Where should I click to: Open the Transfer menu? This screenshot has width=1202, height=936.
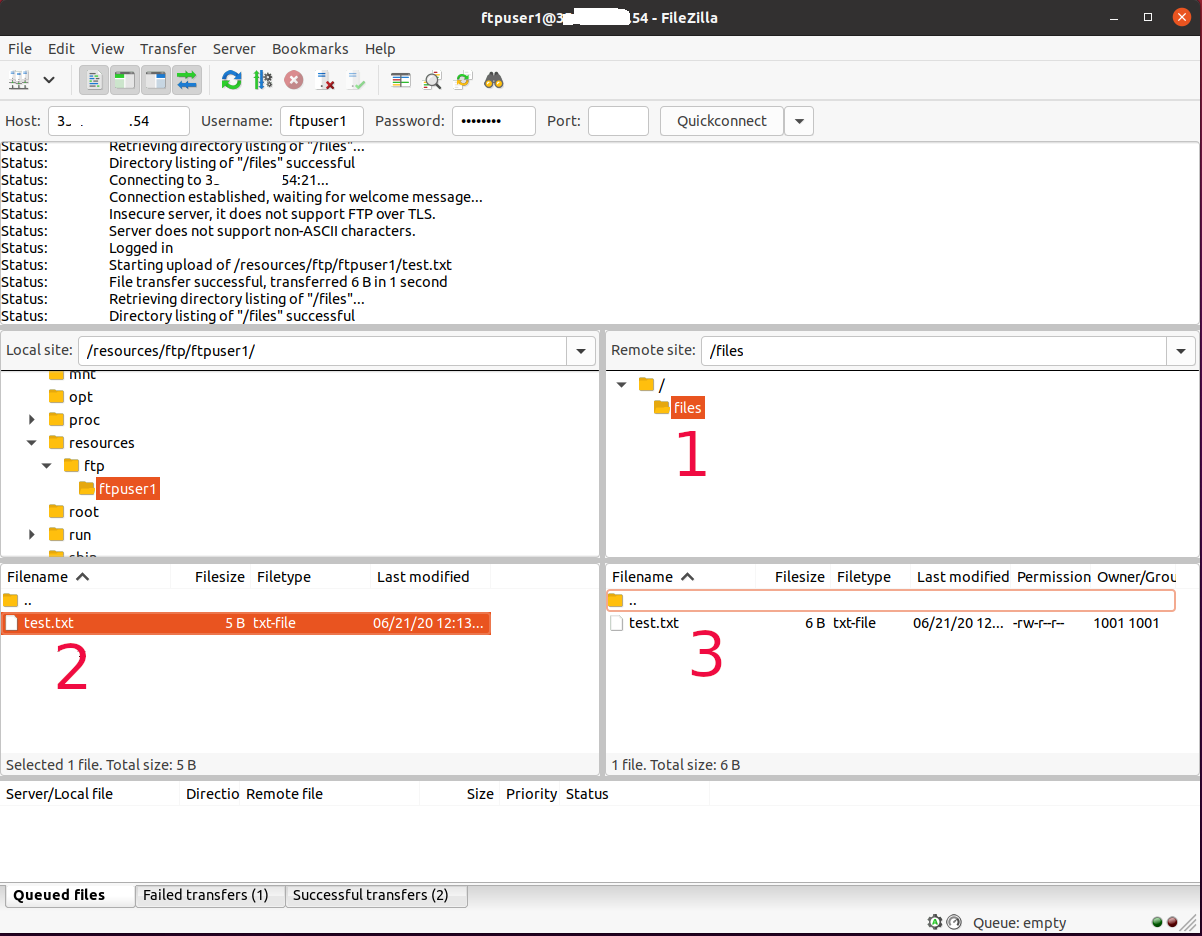click(x=168, y=48)
